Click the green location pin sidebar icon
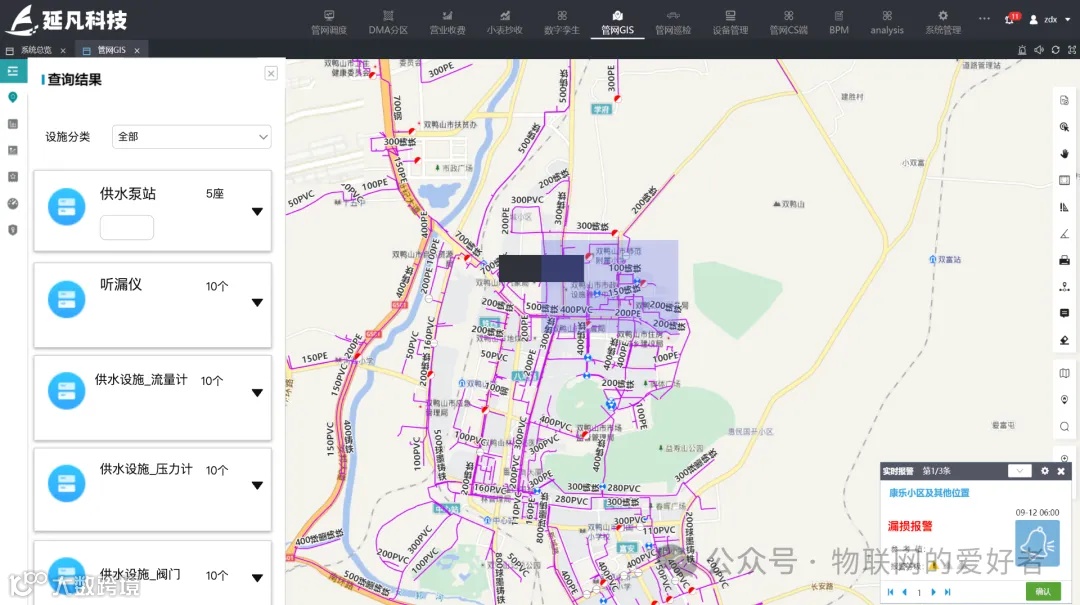 [12, 97]
